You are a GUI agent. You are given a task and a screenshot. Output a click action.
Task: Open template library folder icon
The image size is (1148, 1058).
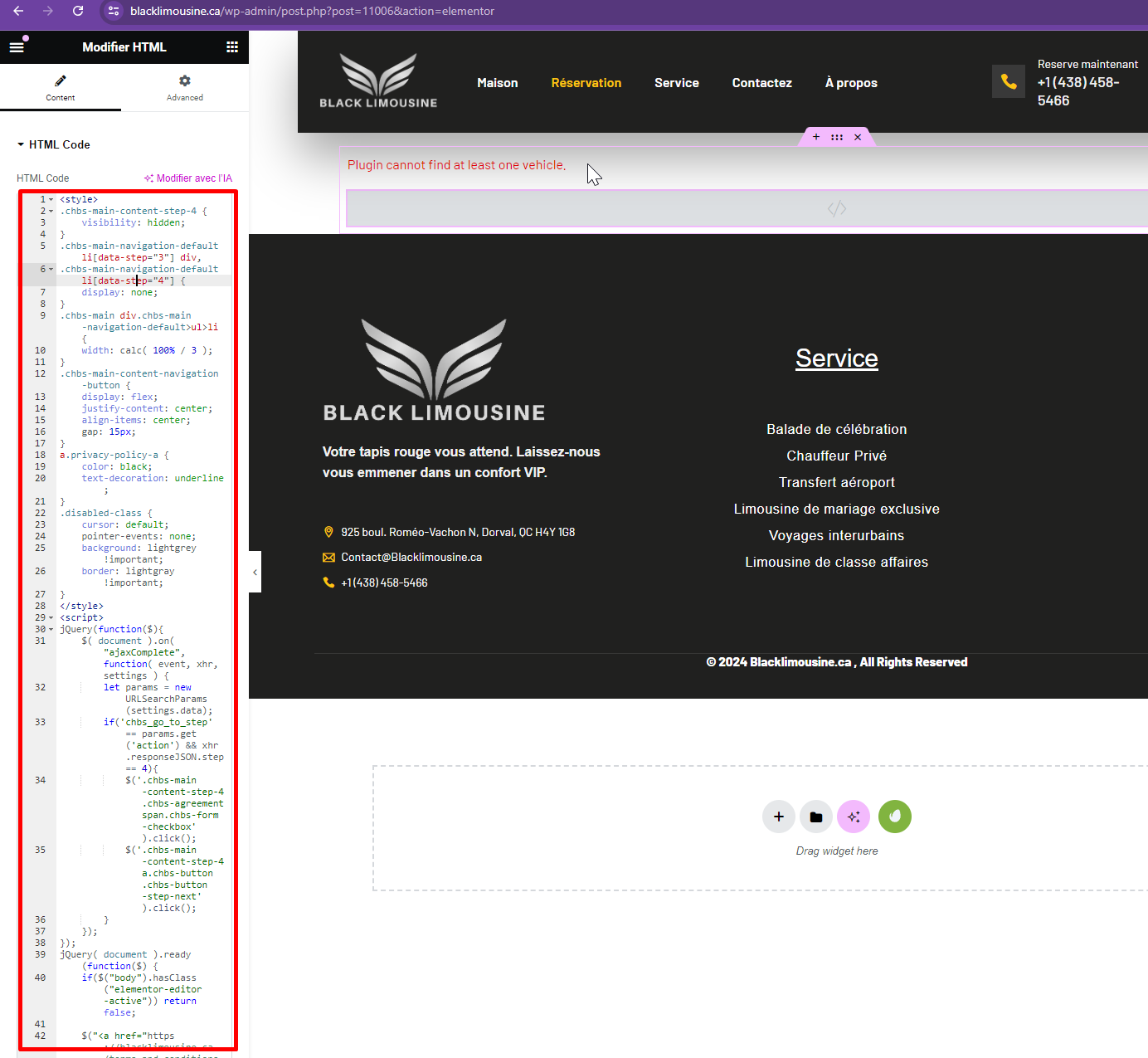pyautogui.click(x=816, y=817)
